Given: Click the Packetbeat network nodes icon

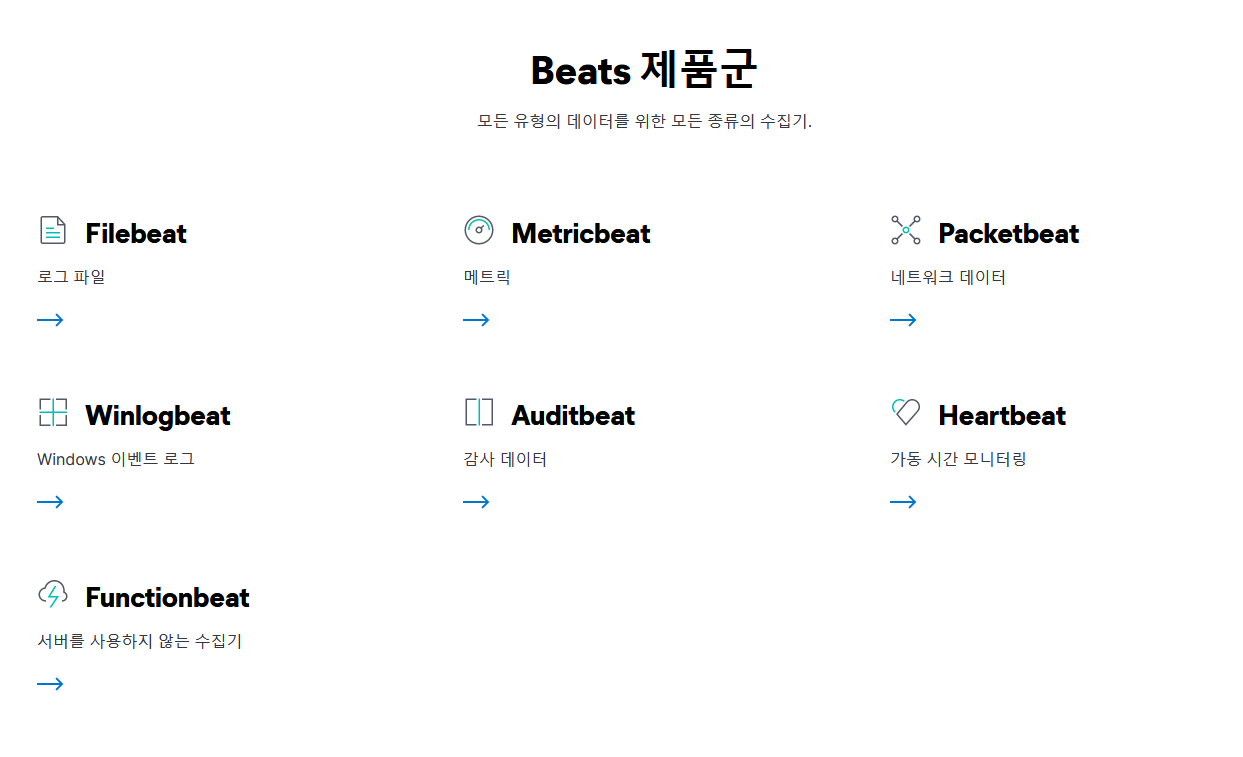Looking at the screenshot, I should point(905,230).
